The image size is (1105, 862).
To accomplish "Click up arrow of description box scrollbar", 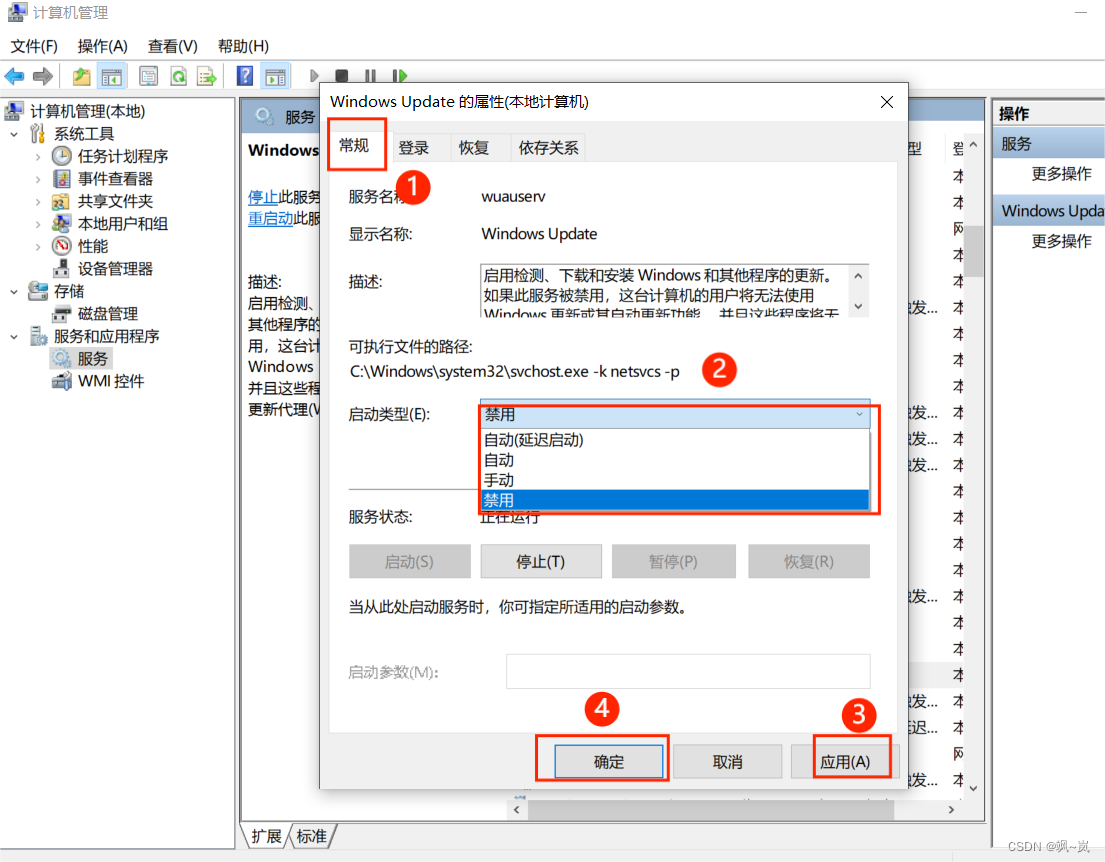I will point(858,276).
